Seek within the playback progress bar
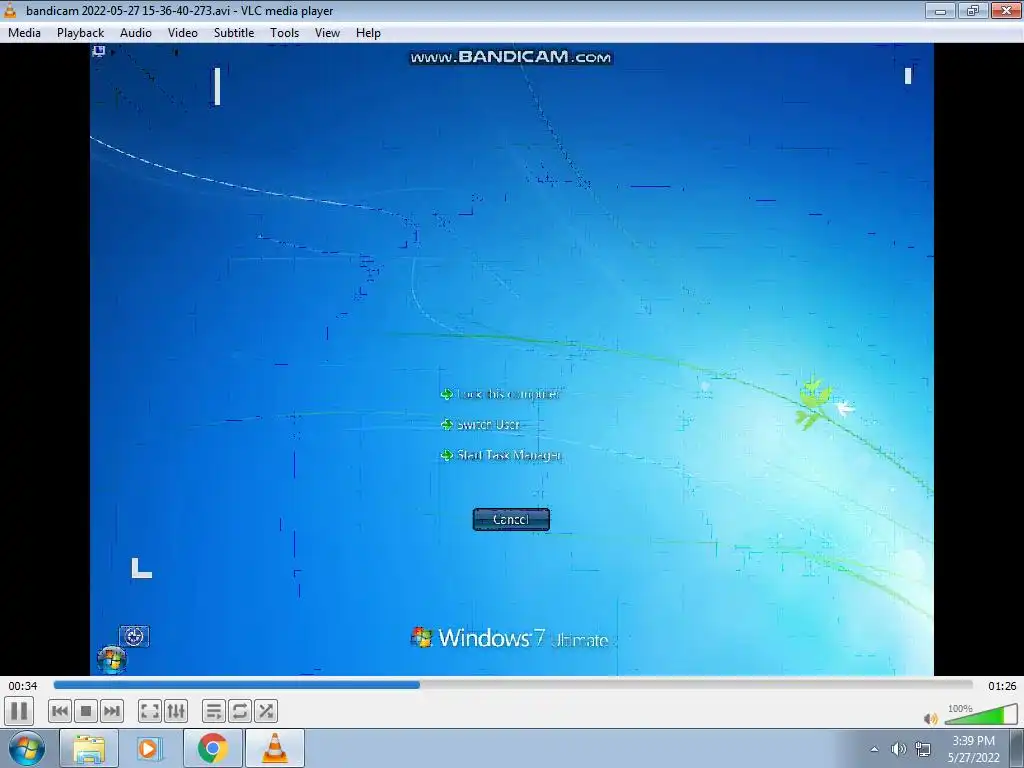Image resolution: width=1024 pixels, height=768 pixels. [513, 685]
